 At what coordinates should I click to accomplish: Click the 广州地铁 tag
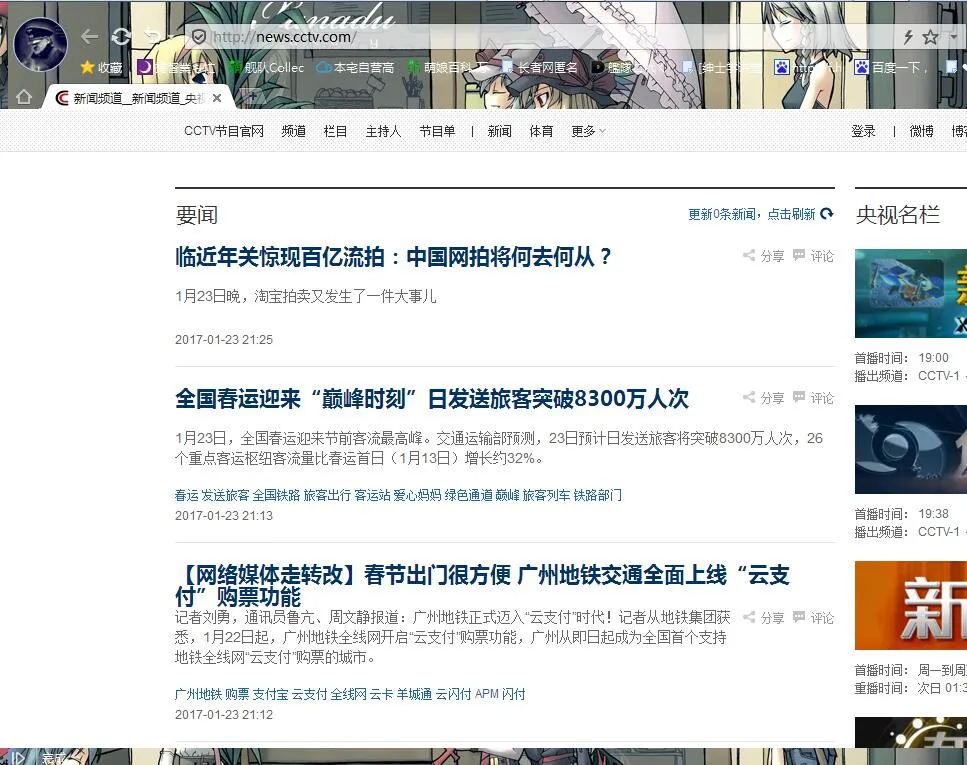[199, 694]
